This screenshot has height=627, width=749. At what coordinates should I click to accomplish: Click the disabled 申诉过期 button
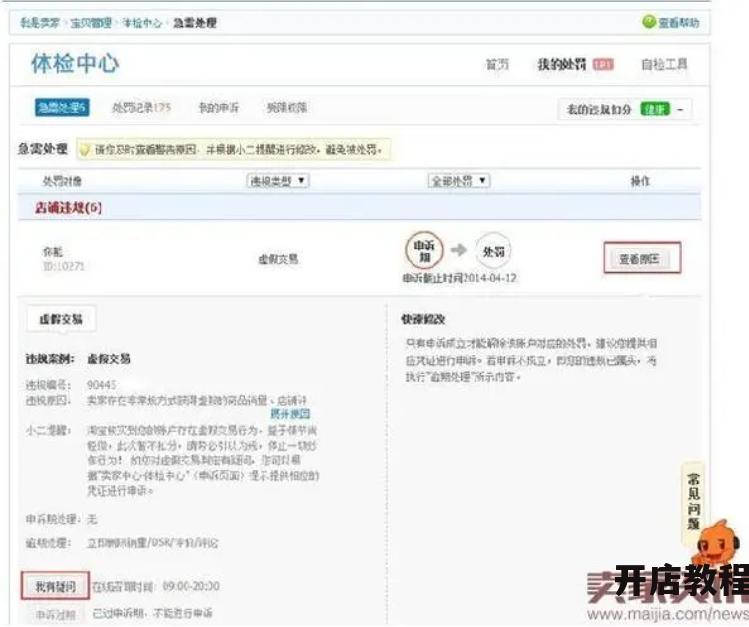point(56,615)
